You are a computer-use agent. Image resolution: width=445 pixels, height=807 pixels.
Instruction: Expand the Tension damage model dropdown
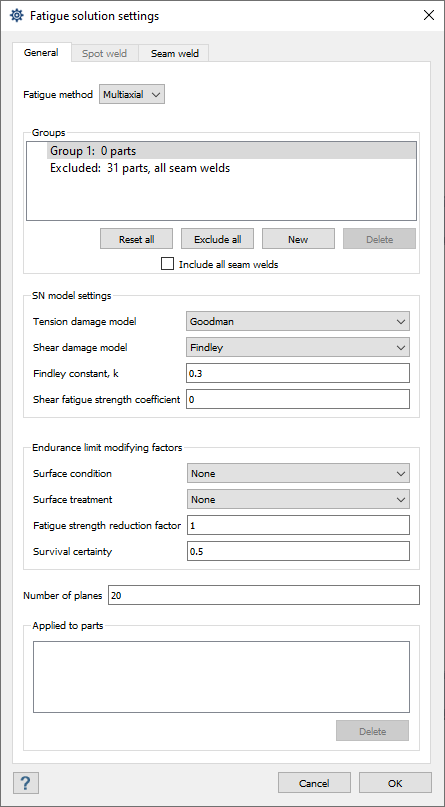[x=298, y=321]
